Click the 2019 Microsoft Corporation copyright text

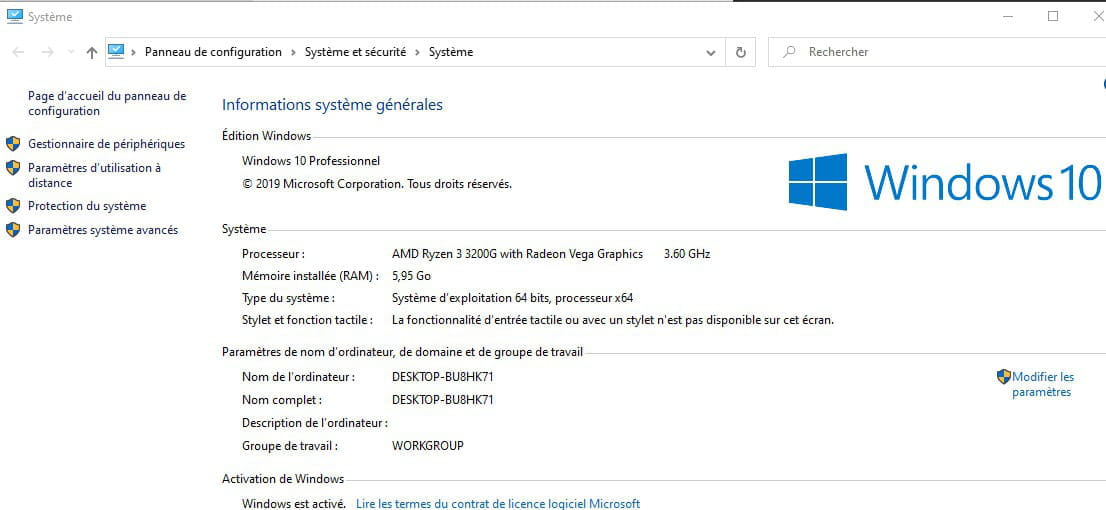tap(377, 184)
